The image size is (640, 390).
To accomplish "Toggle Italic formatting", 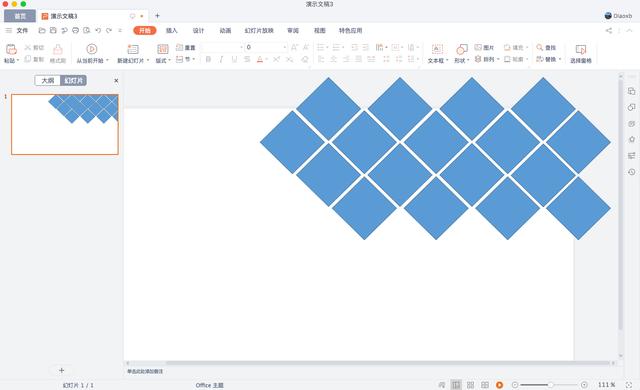I will tap(221, 60).
